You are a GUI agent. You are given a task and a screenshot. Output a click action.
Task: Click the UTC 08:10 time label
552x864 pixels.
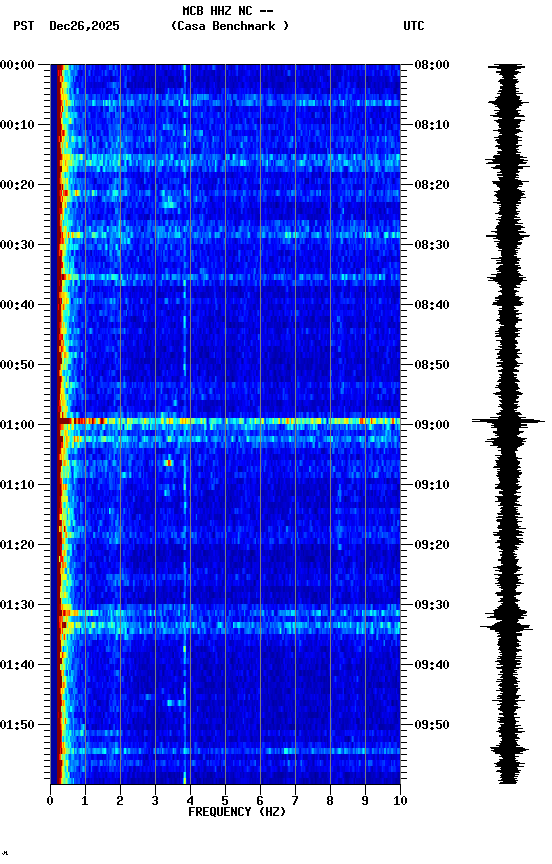(432, 125)
